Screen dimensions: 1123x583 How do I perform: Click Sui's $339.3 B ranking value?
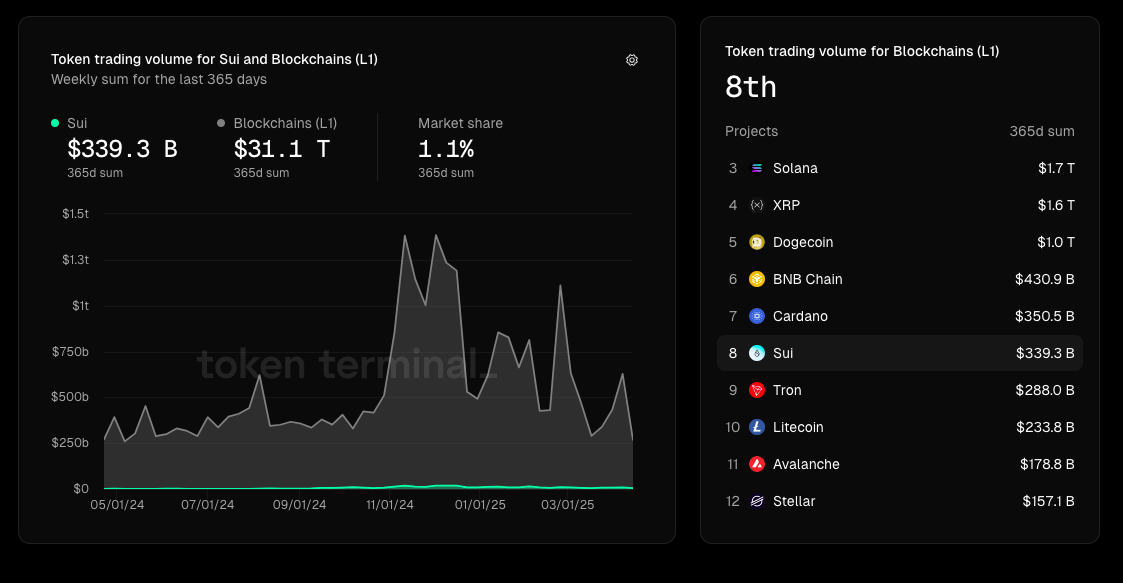coord(1046,353)
